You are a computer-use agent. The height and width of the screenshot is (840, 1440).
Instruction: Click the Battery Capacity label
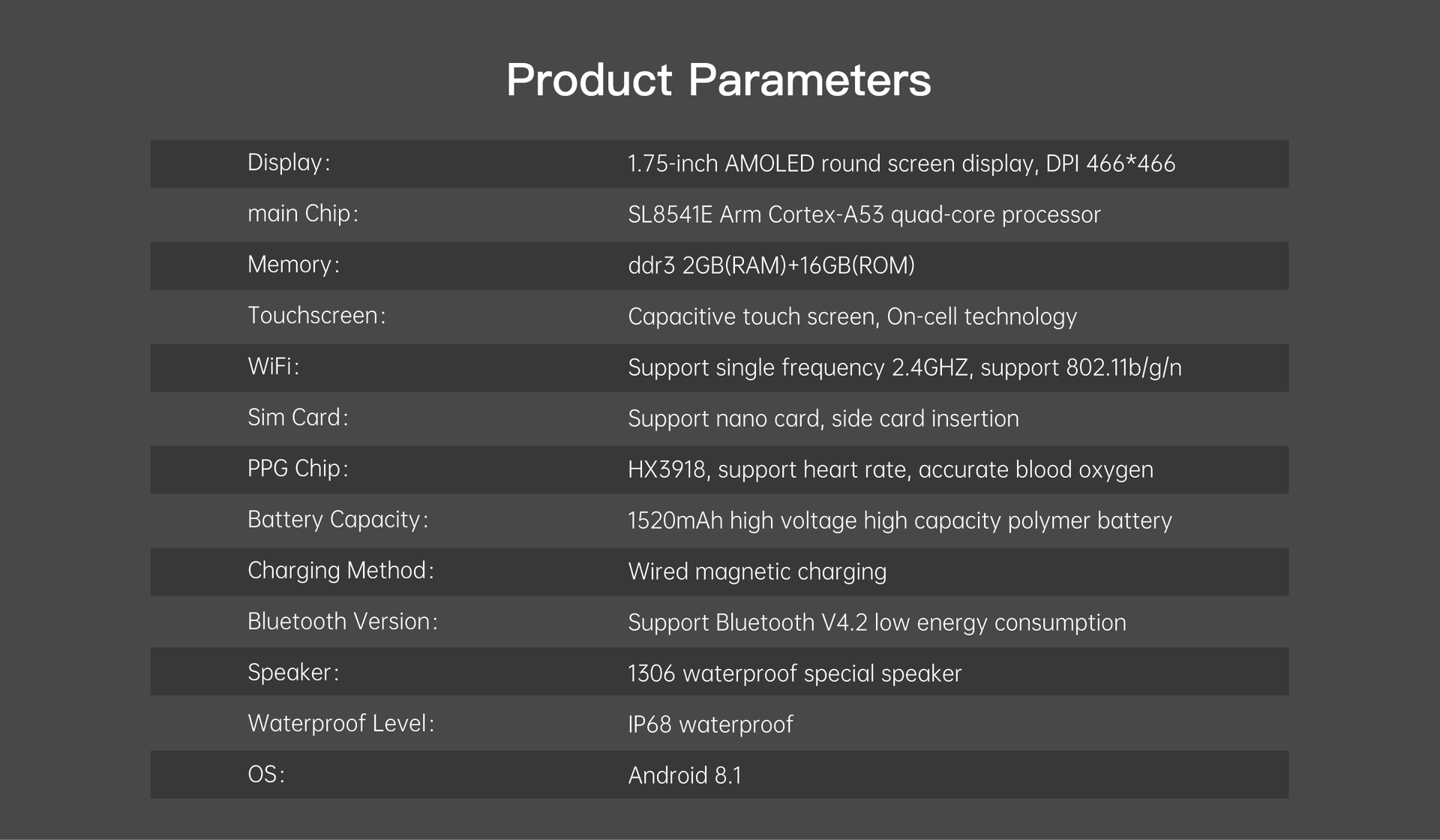pos(337,520)
